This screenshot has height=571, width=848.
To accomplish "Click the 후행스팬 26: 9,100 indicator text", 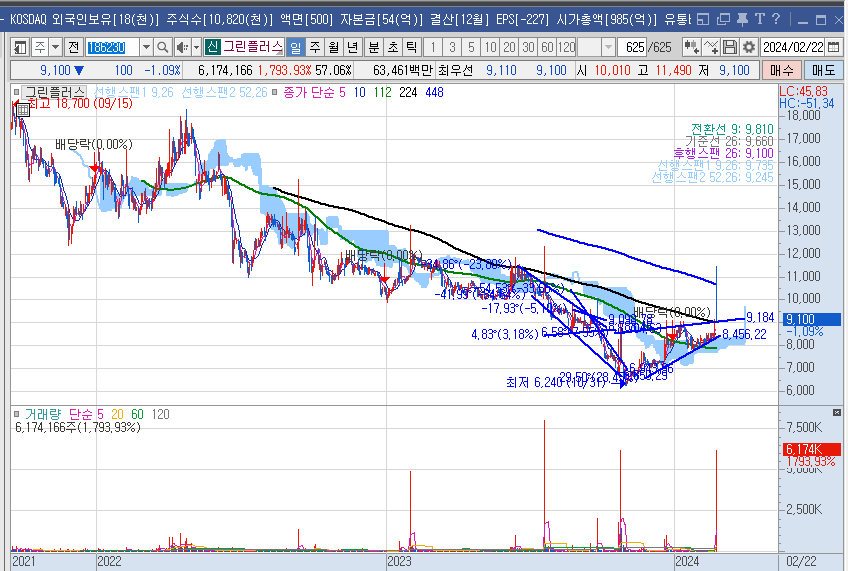I will [724, 153].
